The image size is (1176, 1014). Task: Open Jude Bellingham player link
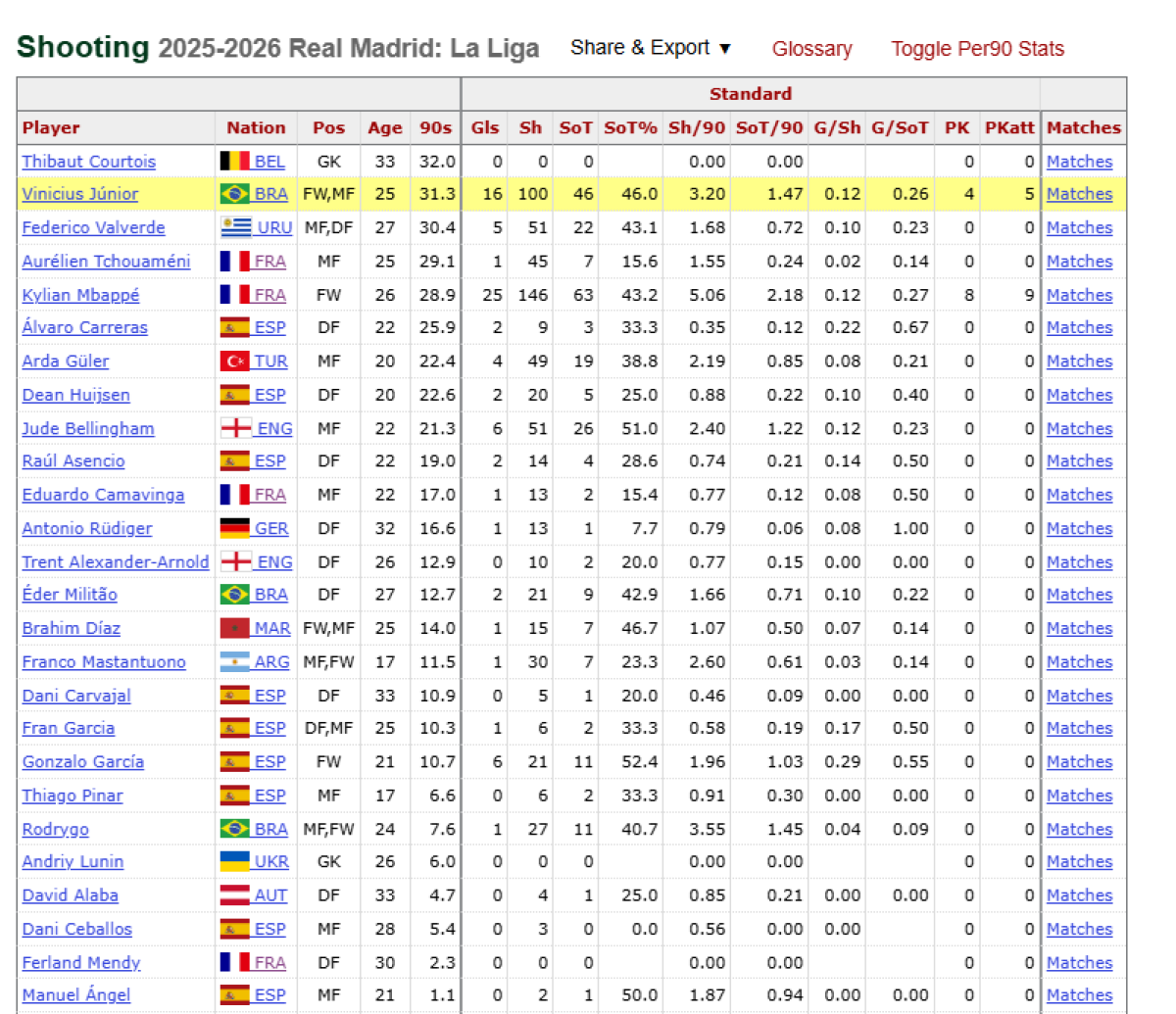click(x=88, y=428)
